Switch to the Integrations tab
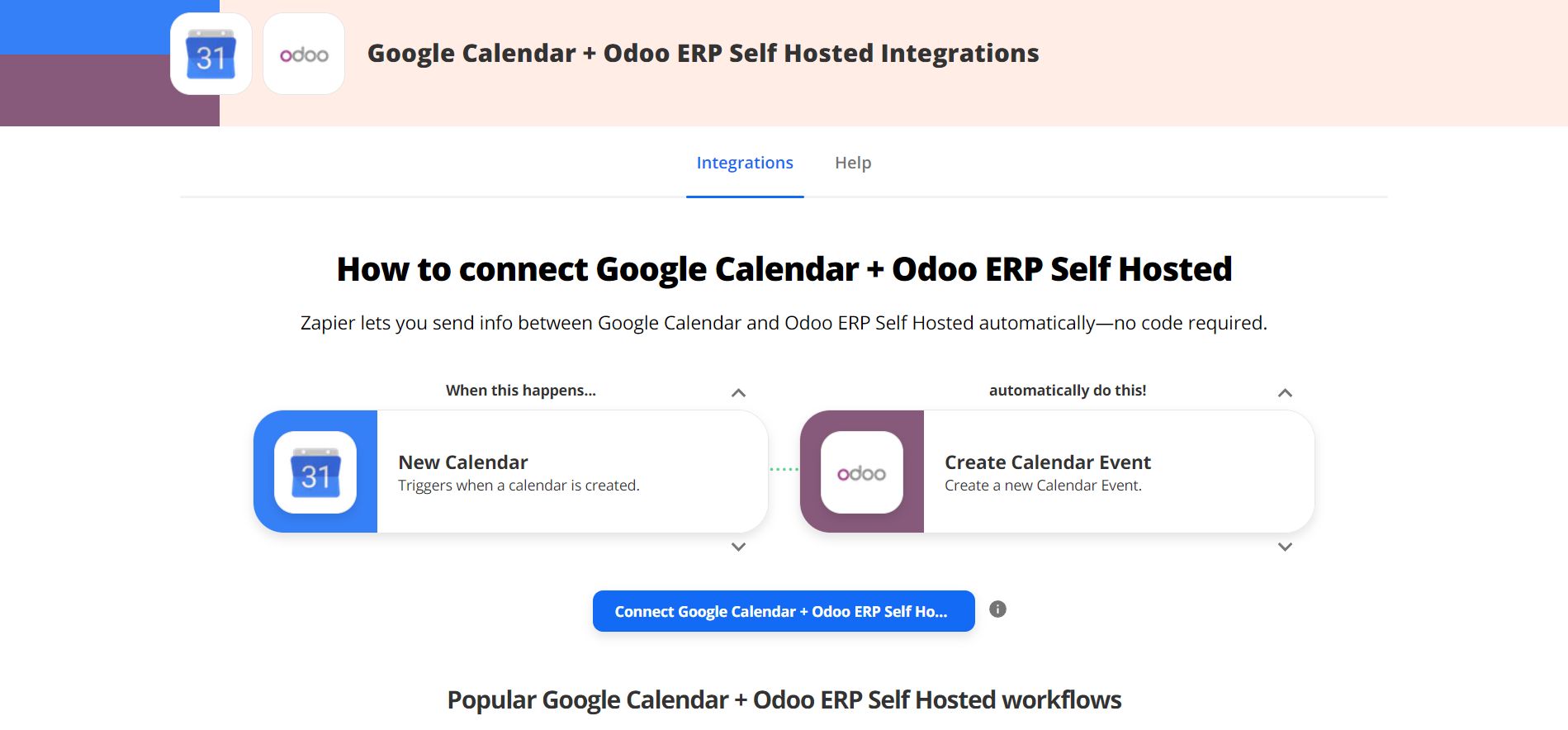The width and height of the screenshot is (1568, 730). pyautogui.click(x=745, y=163)
